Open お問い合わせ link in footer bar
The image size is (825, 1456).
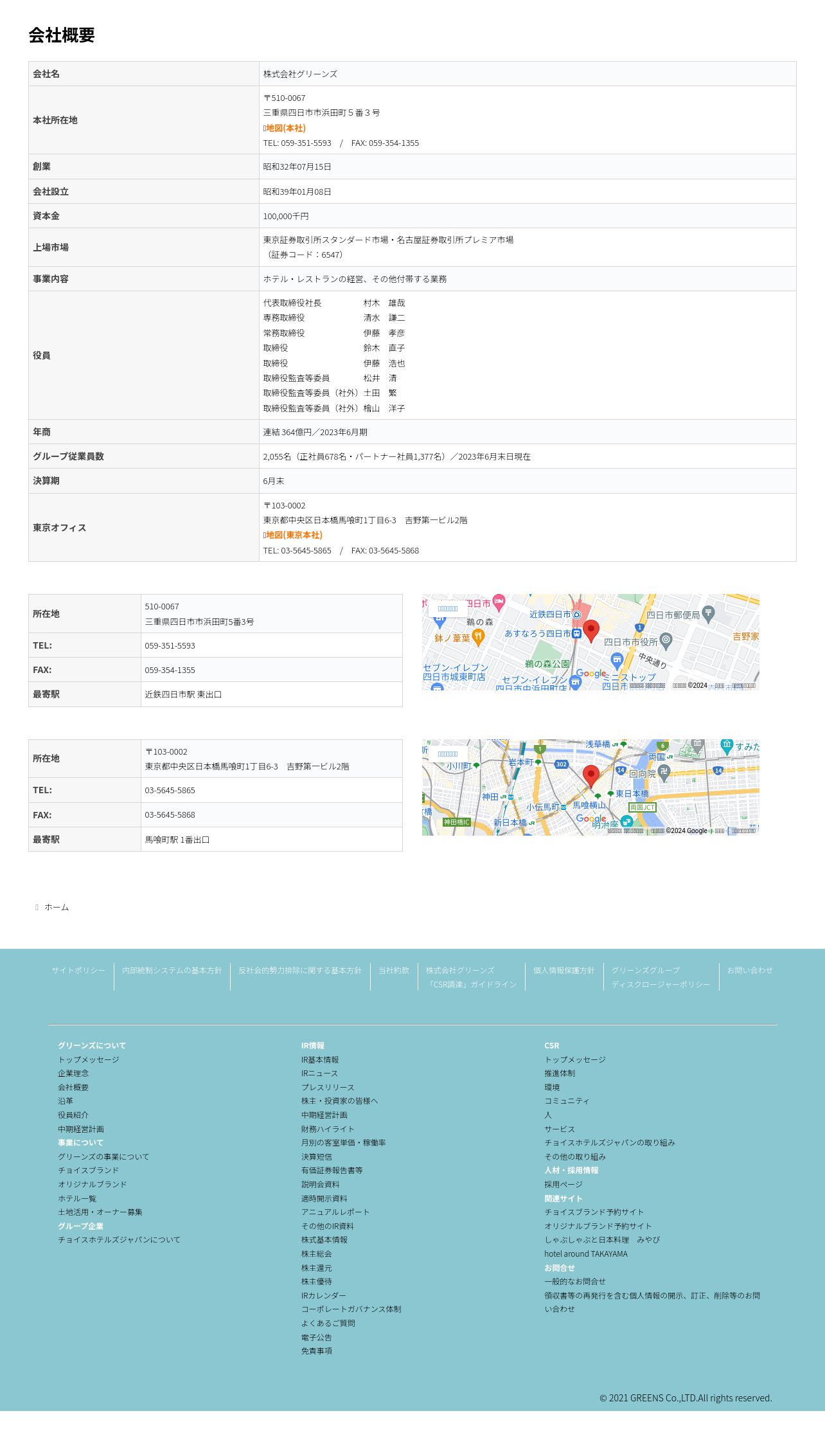750,970
